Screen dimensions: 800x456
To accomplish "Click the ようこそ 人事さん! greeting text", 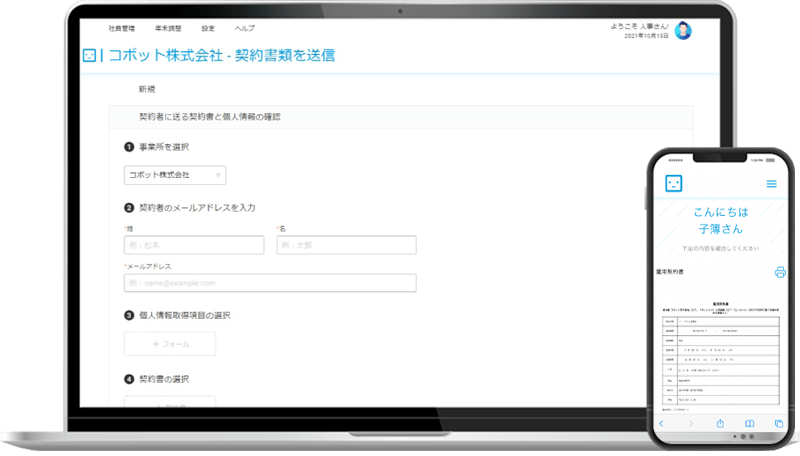I will [639, 26].
